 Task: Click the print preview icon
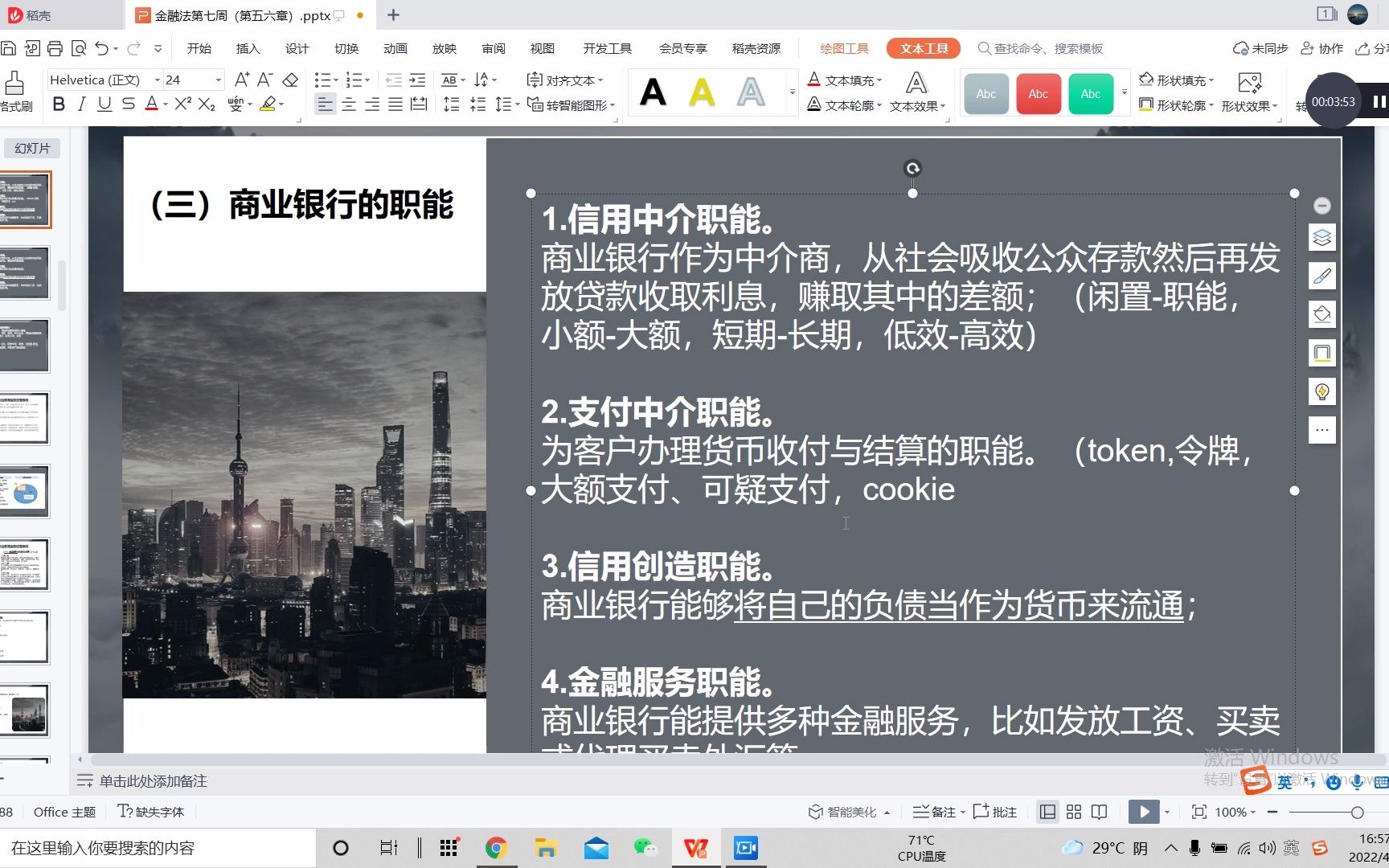(79, 48)
